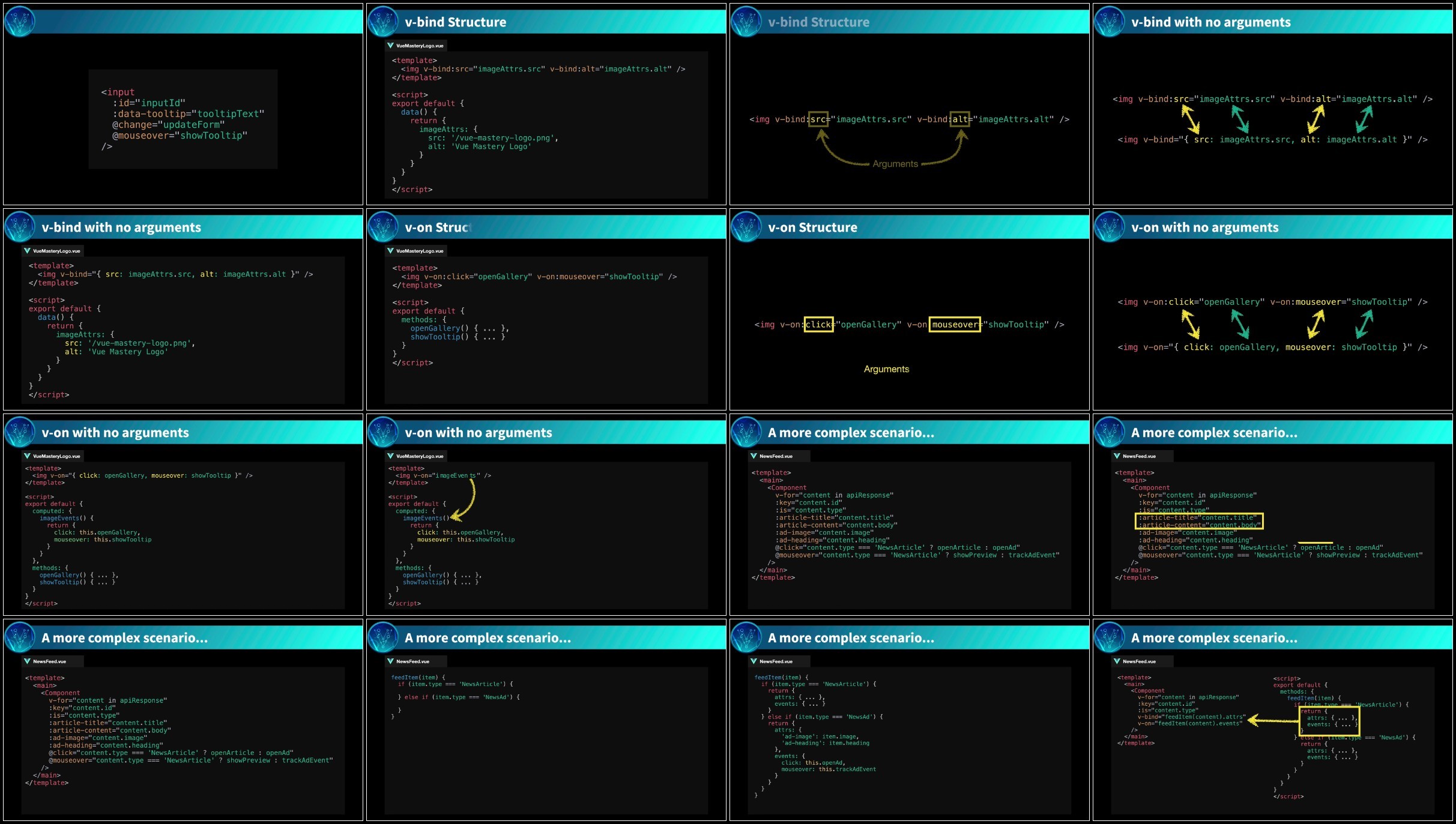
Task: Open complex scenario slide with yellow-boxed article attributes
Action: click(x=1273, y=515)
